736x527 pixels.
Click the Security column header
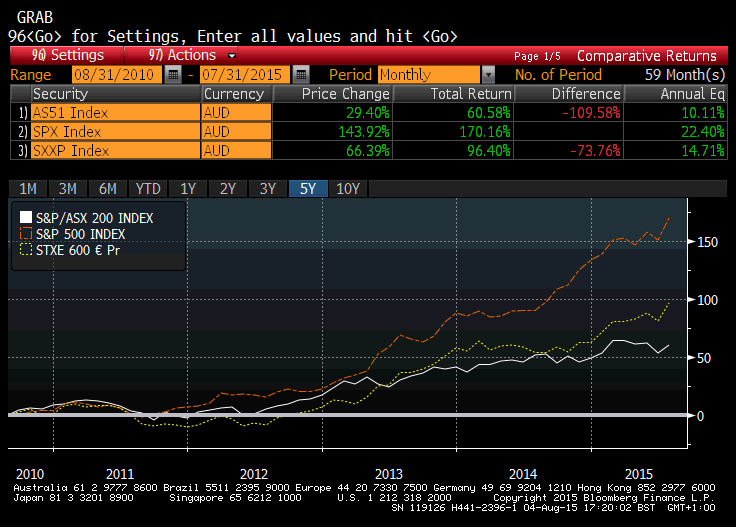tap(115, 94)
